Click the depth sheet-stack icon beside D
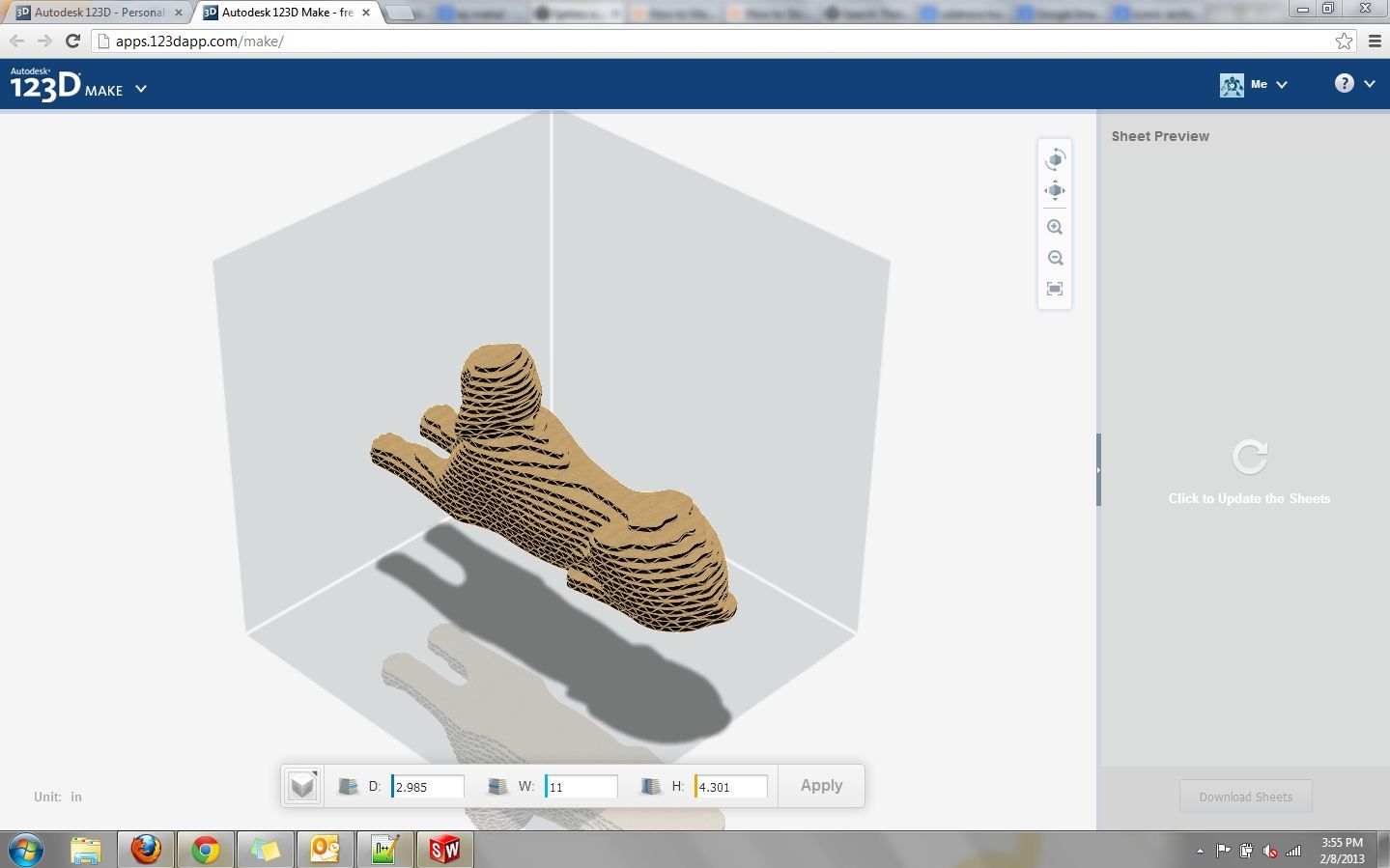This screenshot has height=868, width=1390. click(349, 786)
